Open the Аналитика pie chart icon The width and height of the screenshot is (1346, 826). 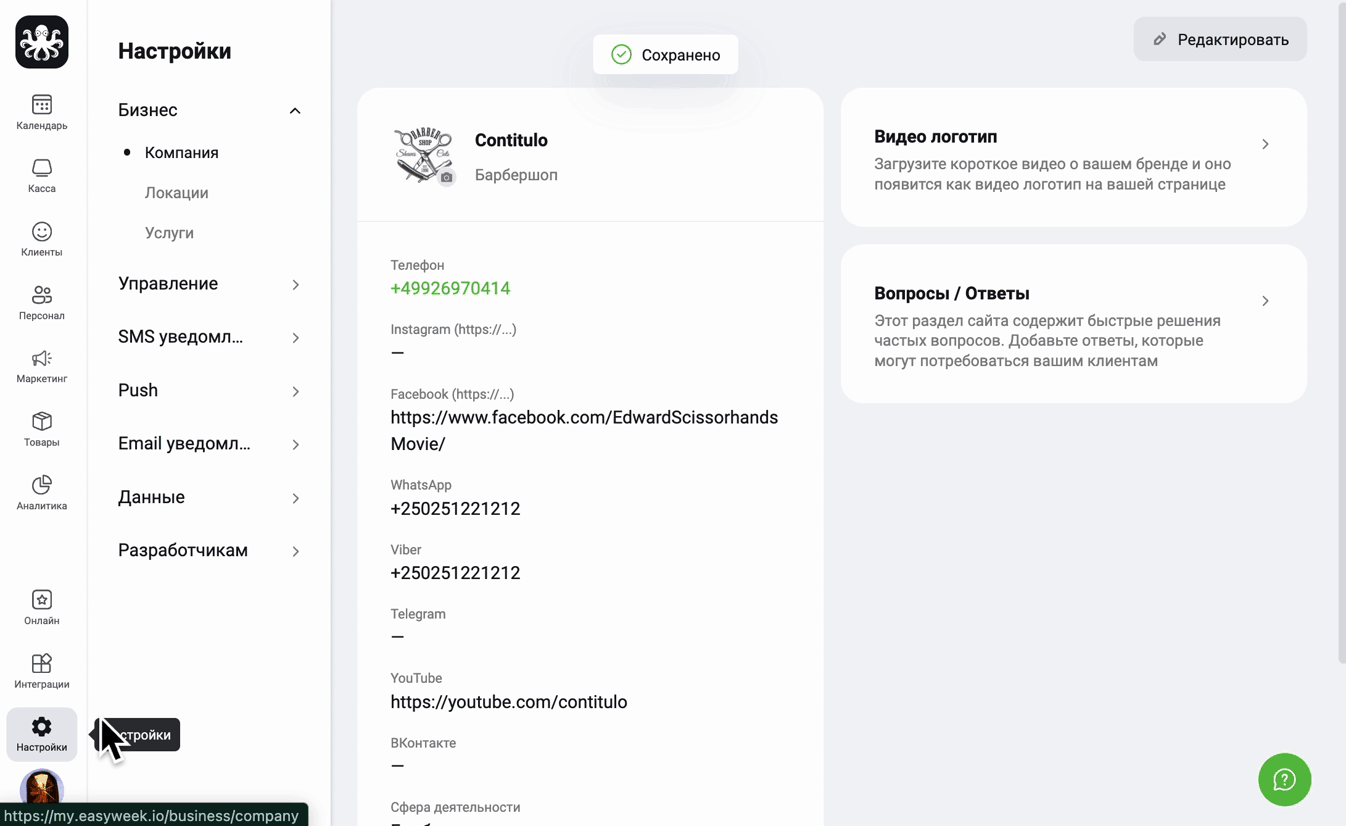(x=42, y=485)
